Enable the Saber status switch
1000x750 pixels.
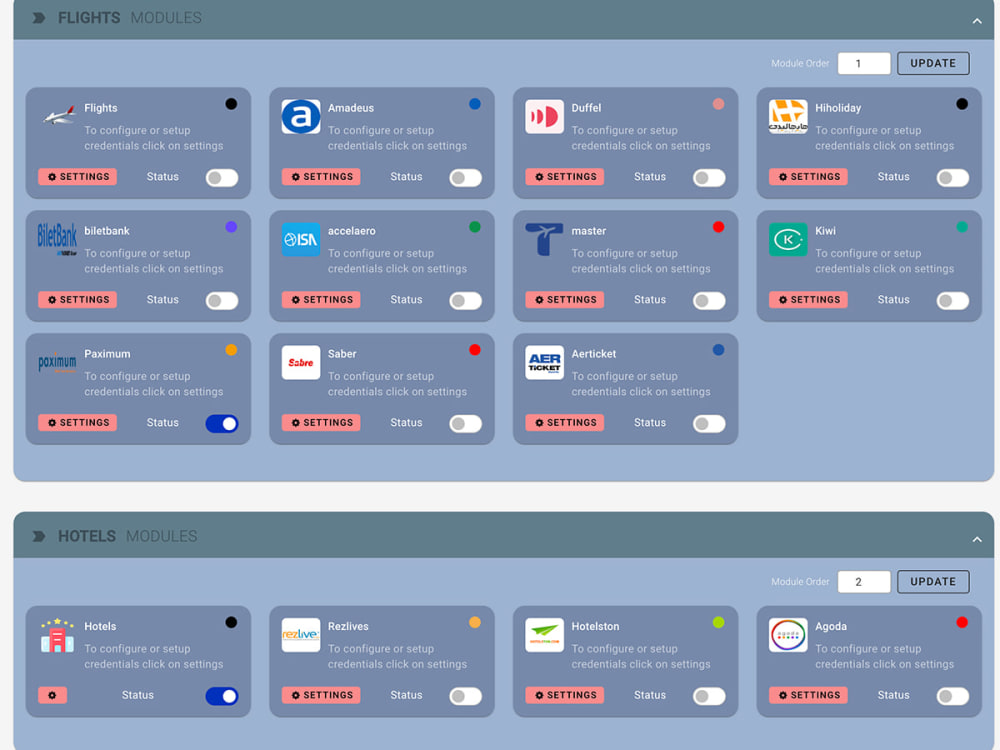tap(466, 423)
